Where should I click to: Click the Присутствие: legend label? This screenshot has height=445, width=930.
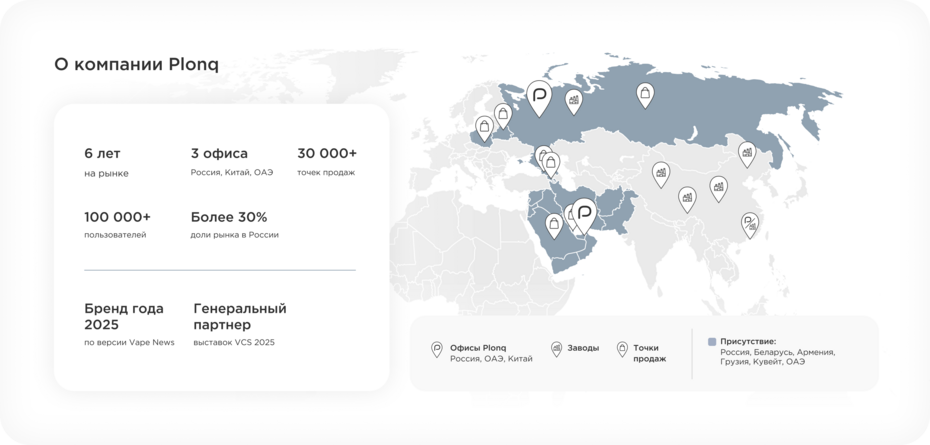click(748, 341)
